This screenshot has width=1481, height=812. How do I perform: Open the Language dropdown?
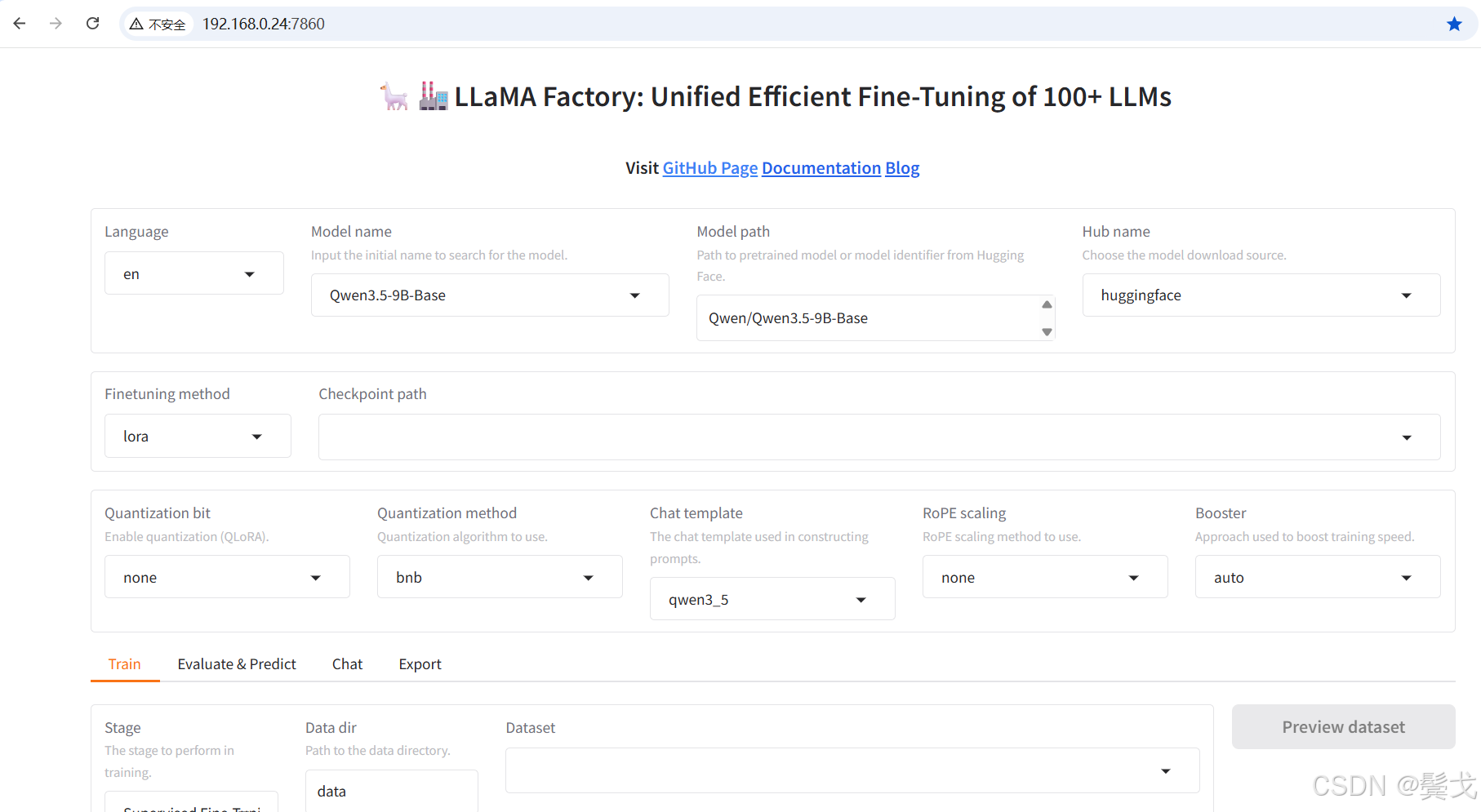(x=194, y=273)
